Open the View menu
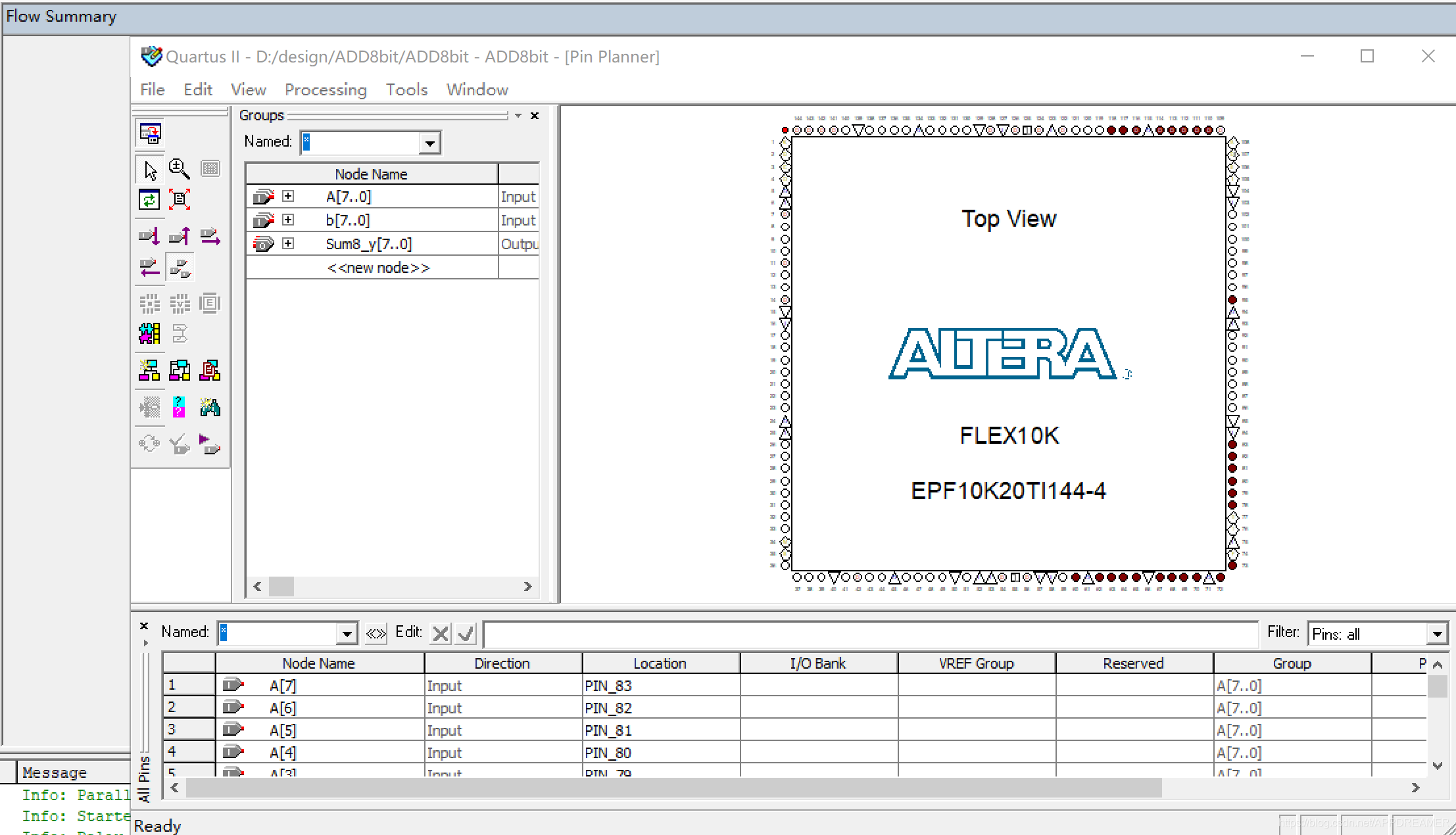 (248, 89)
